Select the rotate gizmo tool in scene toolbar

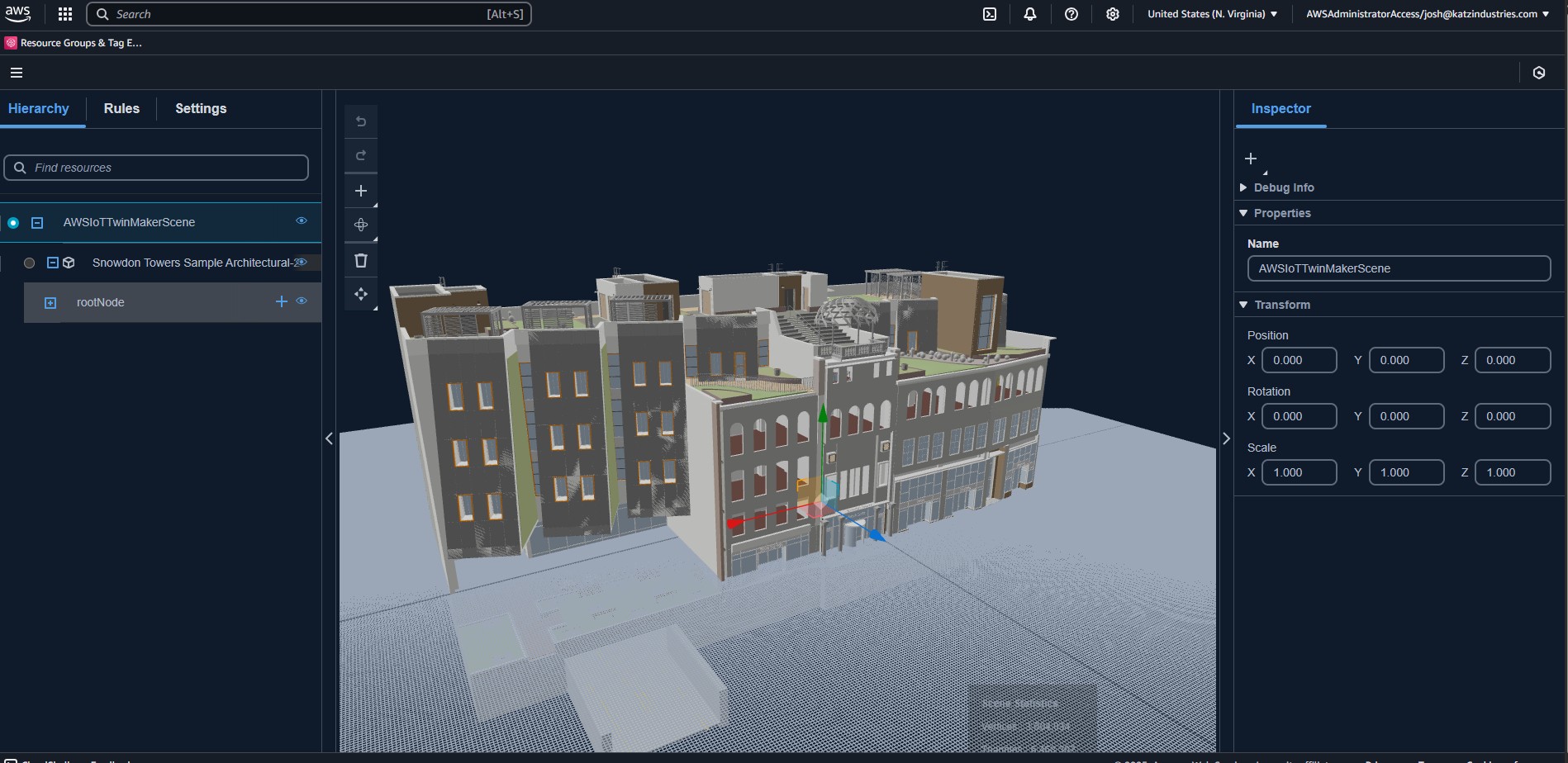[361, 224]
